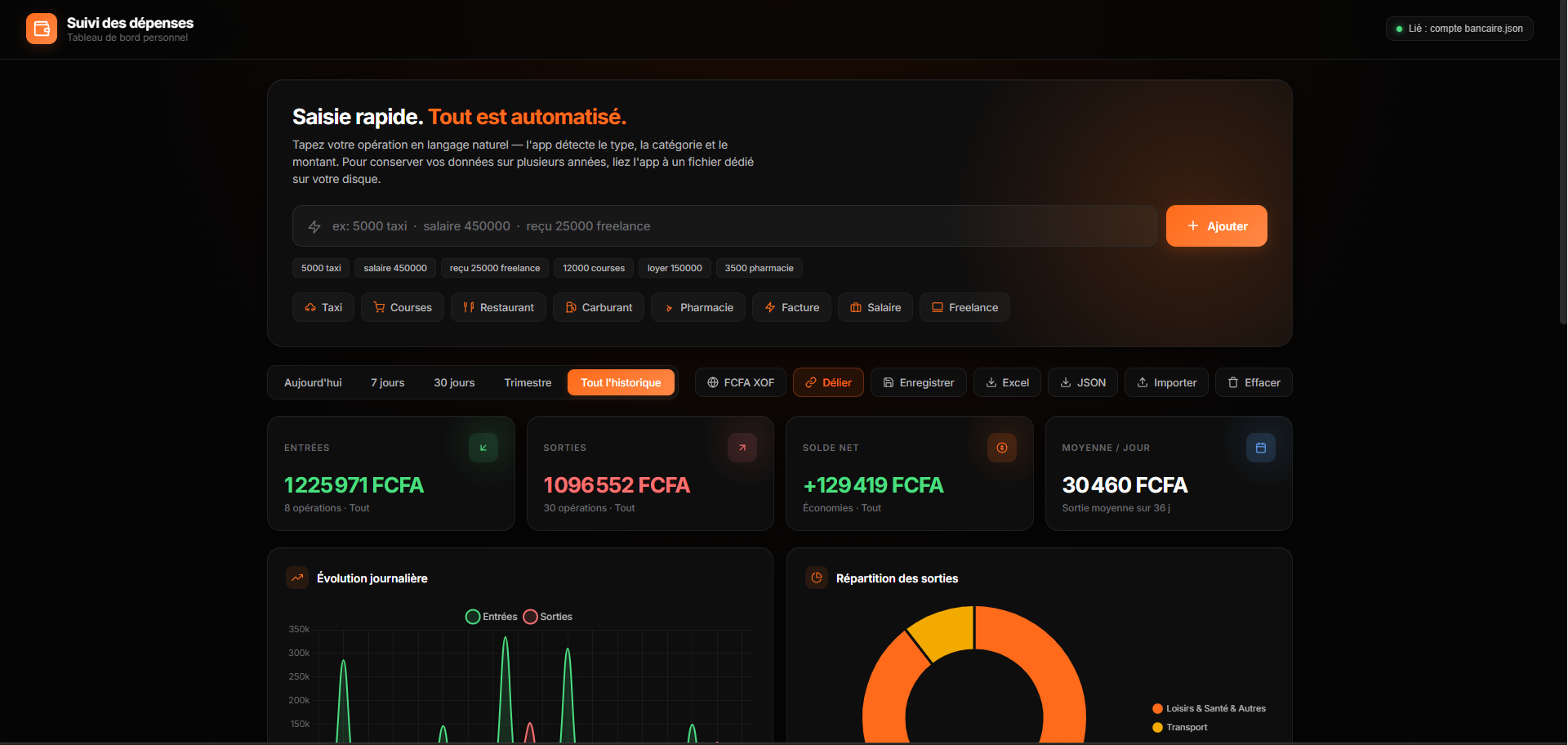Click the Ajouter button
Image resolution: width=1568 pixels, height=745 pixels.
[x=1217, y=225]
